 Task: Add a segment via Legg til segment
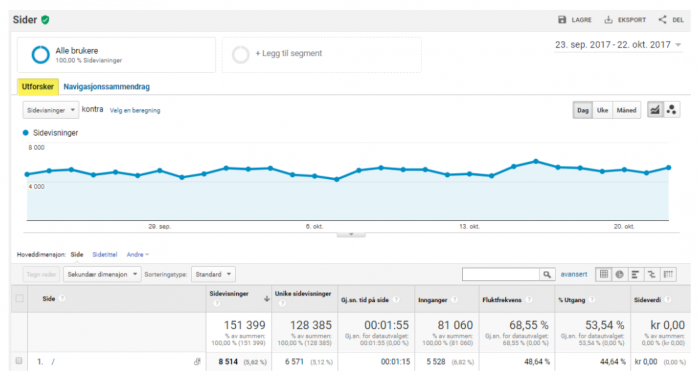[x=288, y=54]
